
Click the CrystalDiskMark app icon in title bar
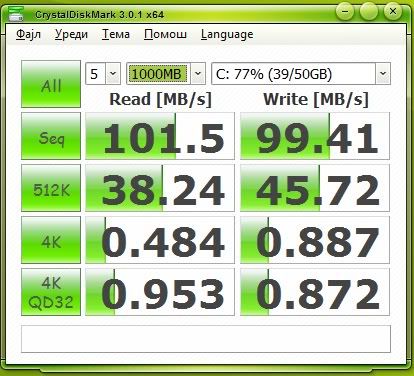[16, 13]
